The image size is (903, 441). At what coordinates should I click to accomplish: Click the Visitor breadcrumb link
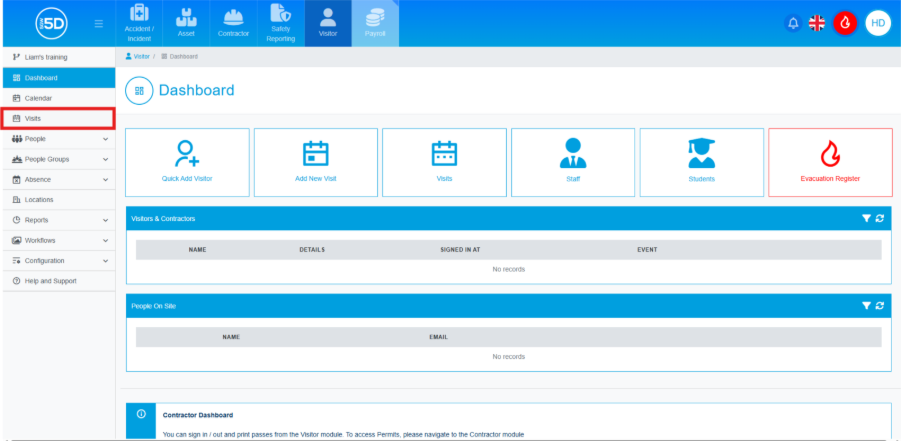click(138, 57)
